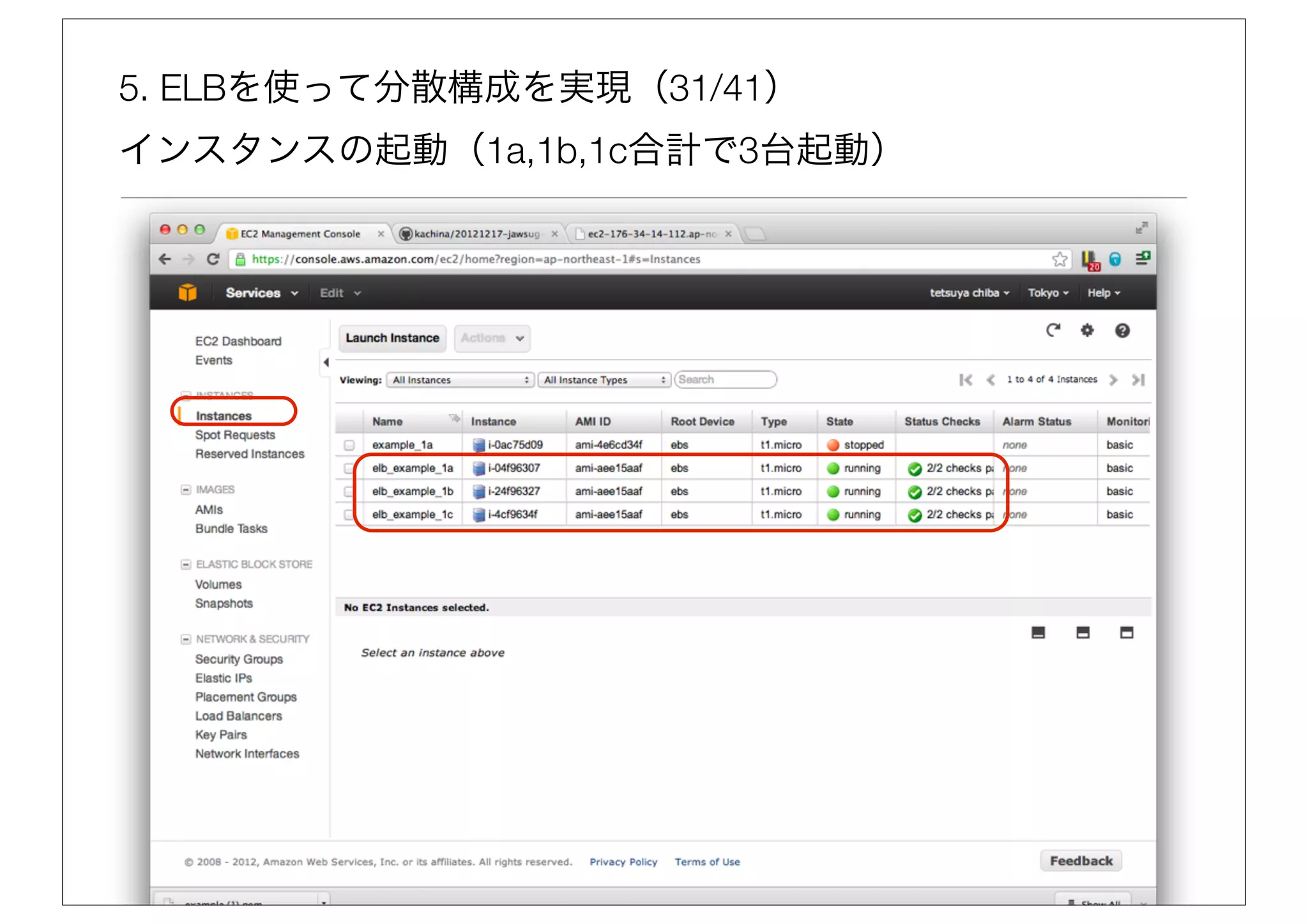1308x924 pixels.
Task: Open the Load Balancers link in the sidebar
Action: [x=238, y=716]
